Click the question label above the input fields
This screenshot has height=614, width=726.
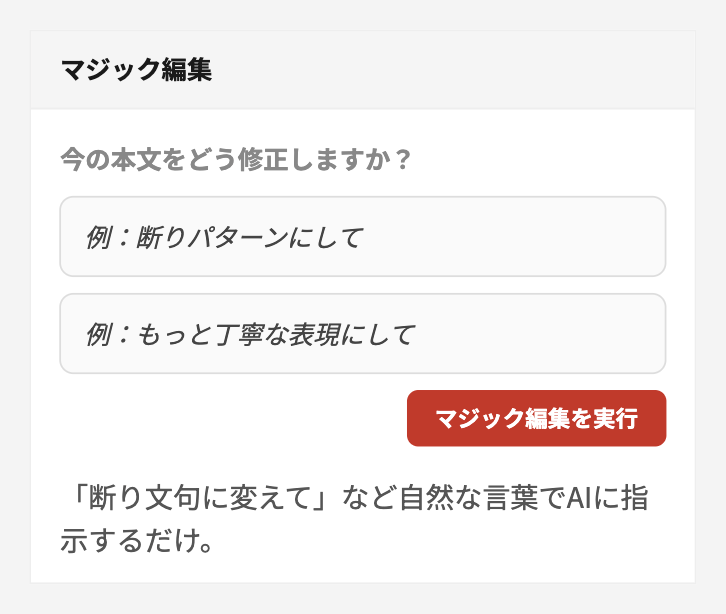point(235,160)
